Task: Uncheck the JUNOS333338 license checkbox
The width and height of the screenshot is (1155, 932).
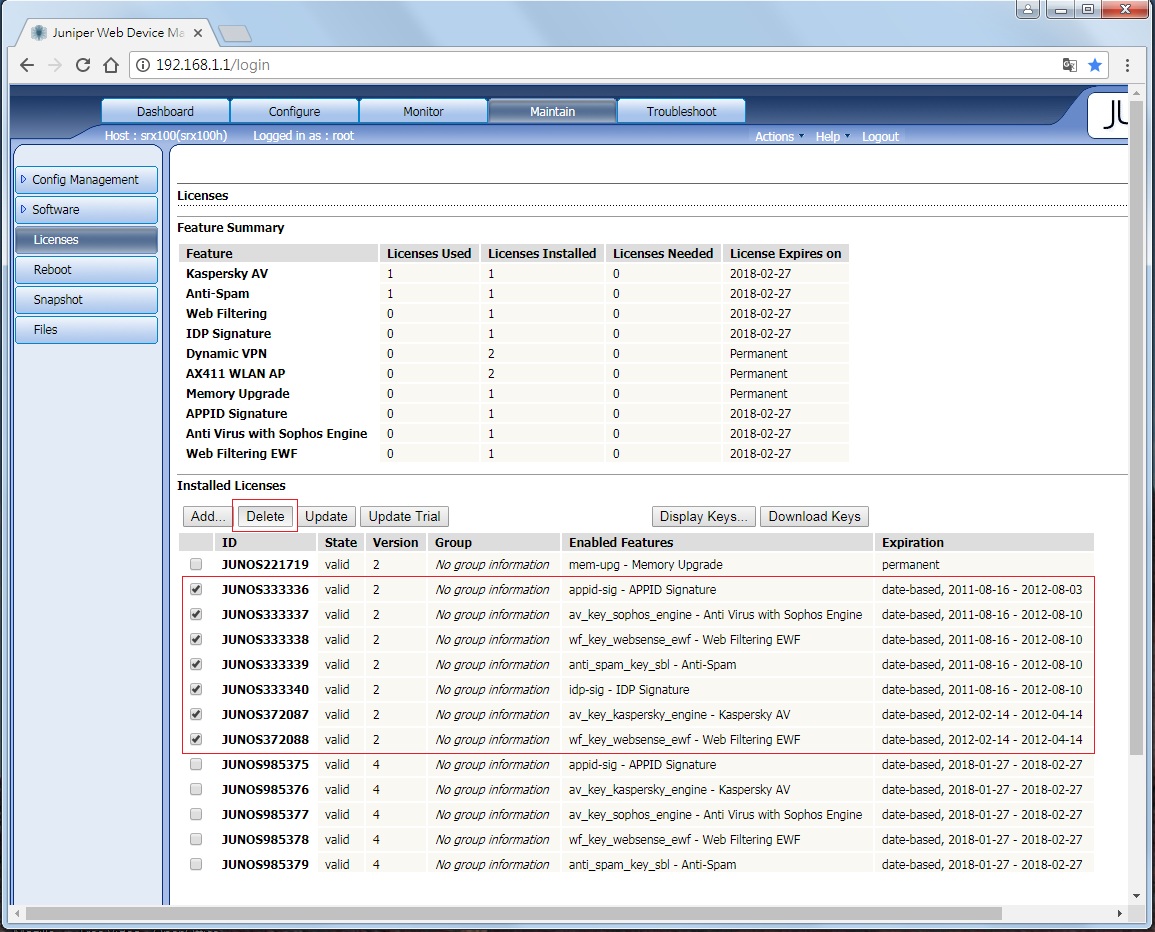Action: click(196, 640)
